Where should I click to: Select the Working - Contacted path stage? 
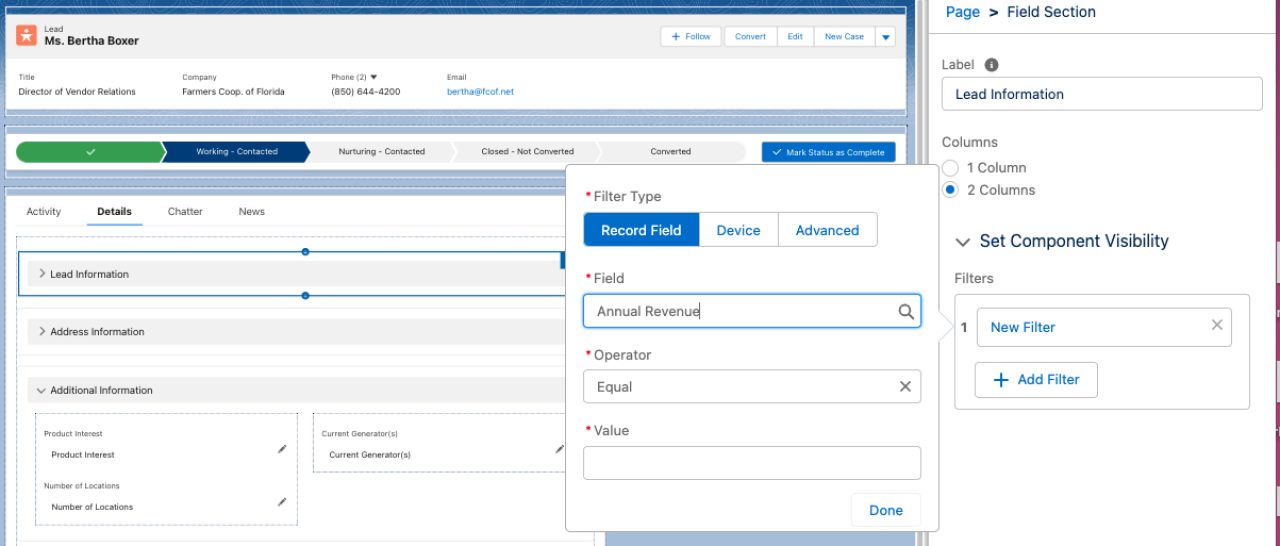click(237, 152)
